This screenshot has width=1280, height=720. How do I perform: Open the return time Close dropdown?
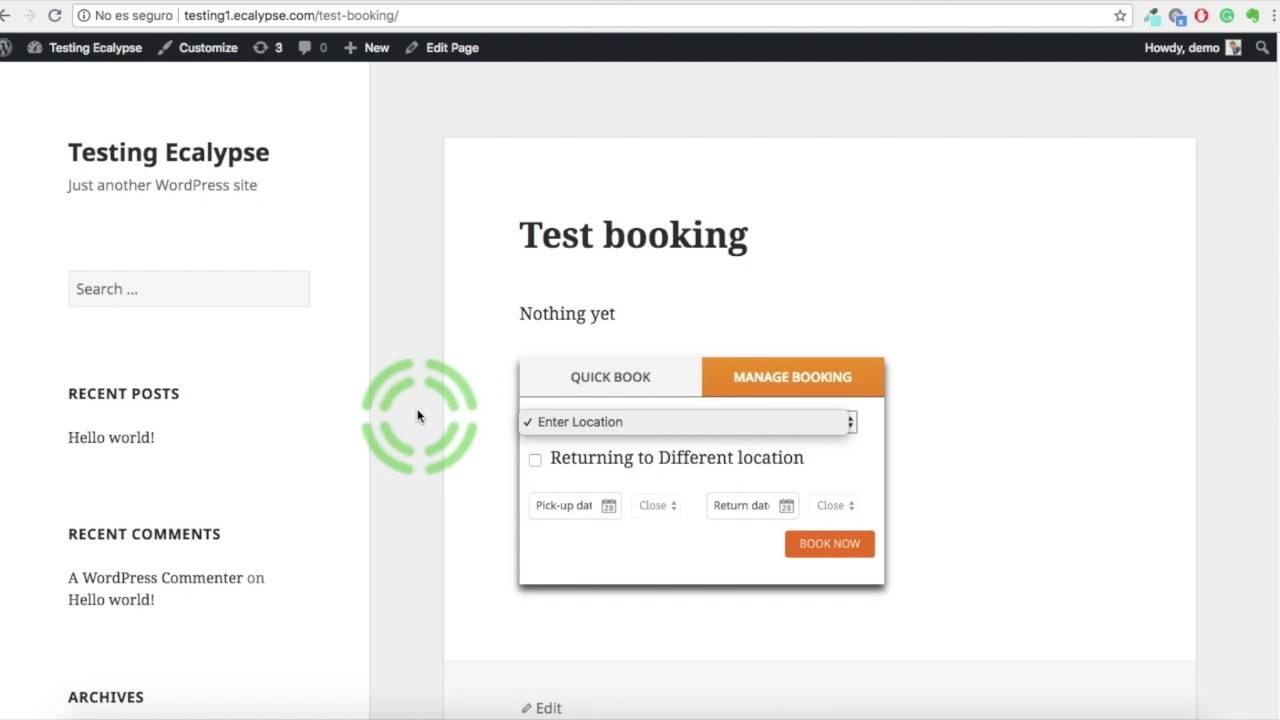click(x=835, y=506)
